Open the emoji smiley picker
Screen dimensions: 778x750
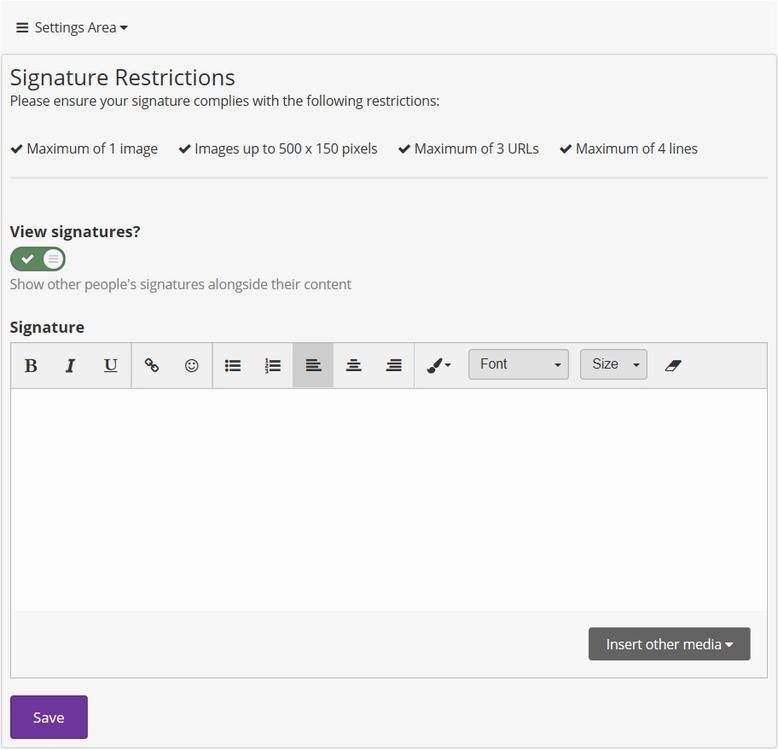click(192, 366)
